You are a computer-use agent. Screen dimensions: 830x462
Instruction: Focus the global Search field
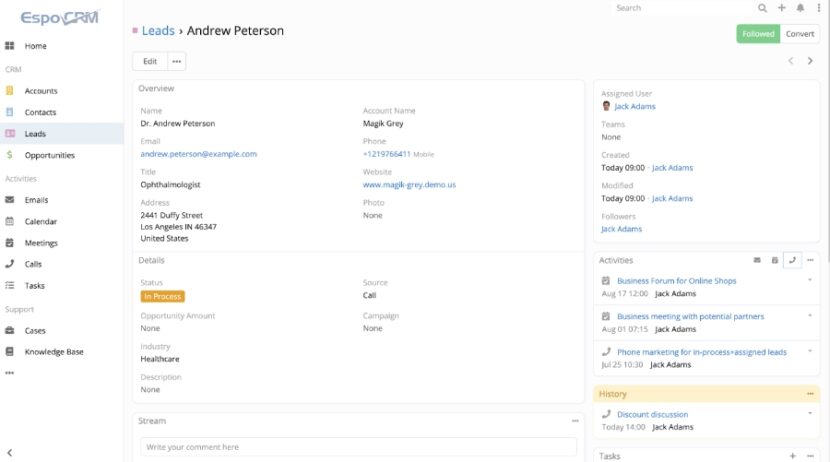coord(683,8)
